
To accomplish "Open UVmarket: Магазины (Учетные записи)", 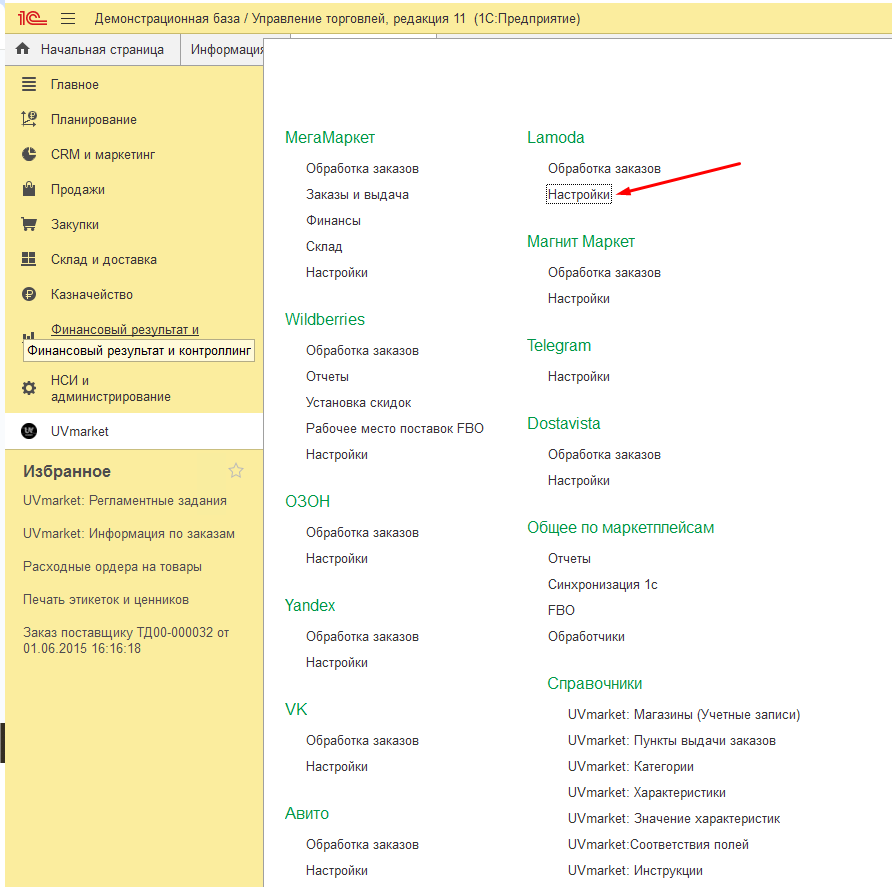I will tap(684, 715).
